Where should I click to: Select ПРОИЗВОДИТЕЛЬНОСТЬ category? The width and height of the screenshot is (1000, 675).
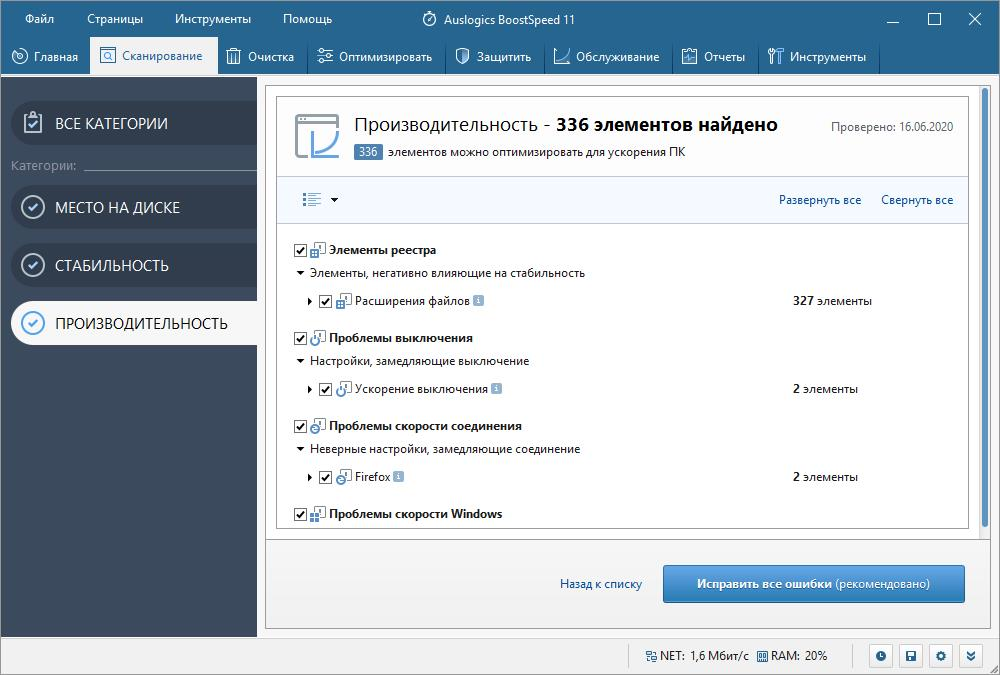pos(134,323)
